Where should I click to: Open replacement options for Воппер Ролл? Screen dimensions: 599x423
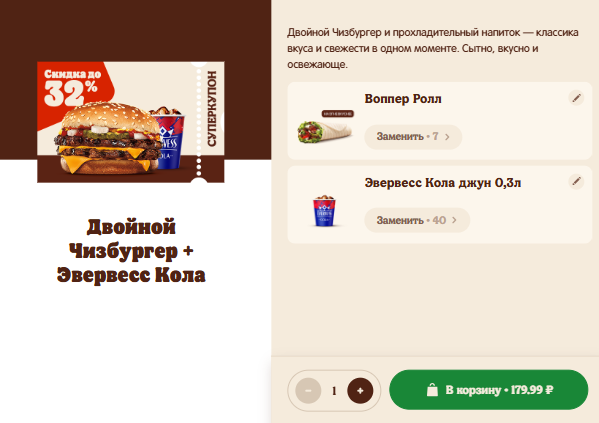coord(413,137)
